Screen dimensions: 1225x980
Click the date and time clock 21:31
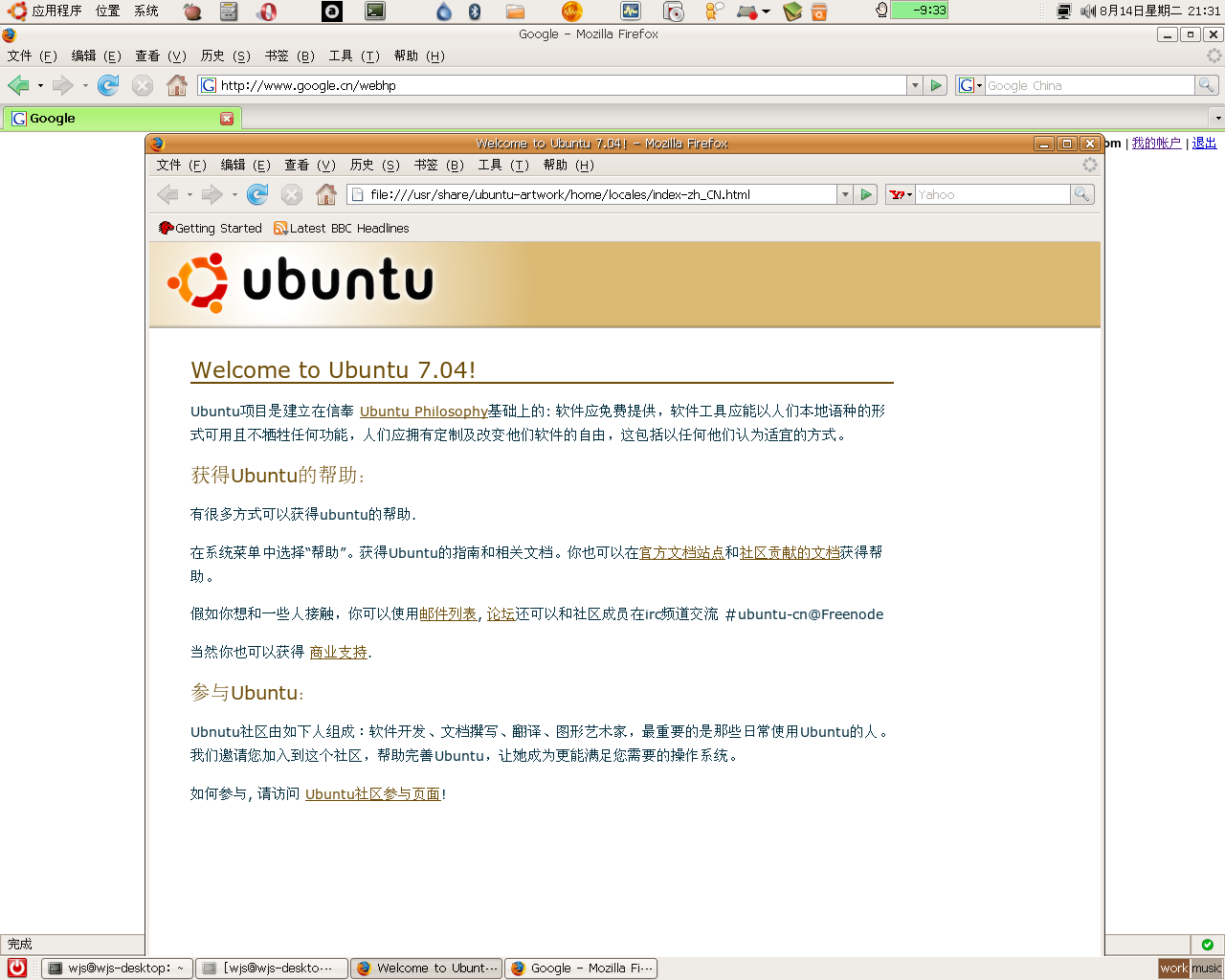(1160, 11)
